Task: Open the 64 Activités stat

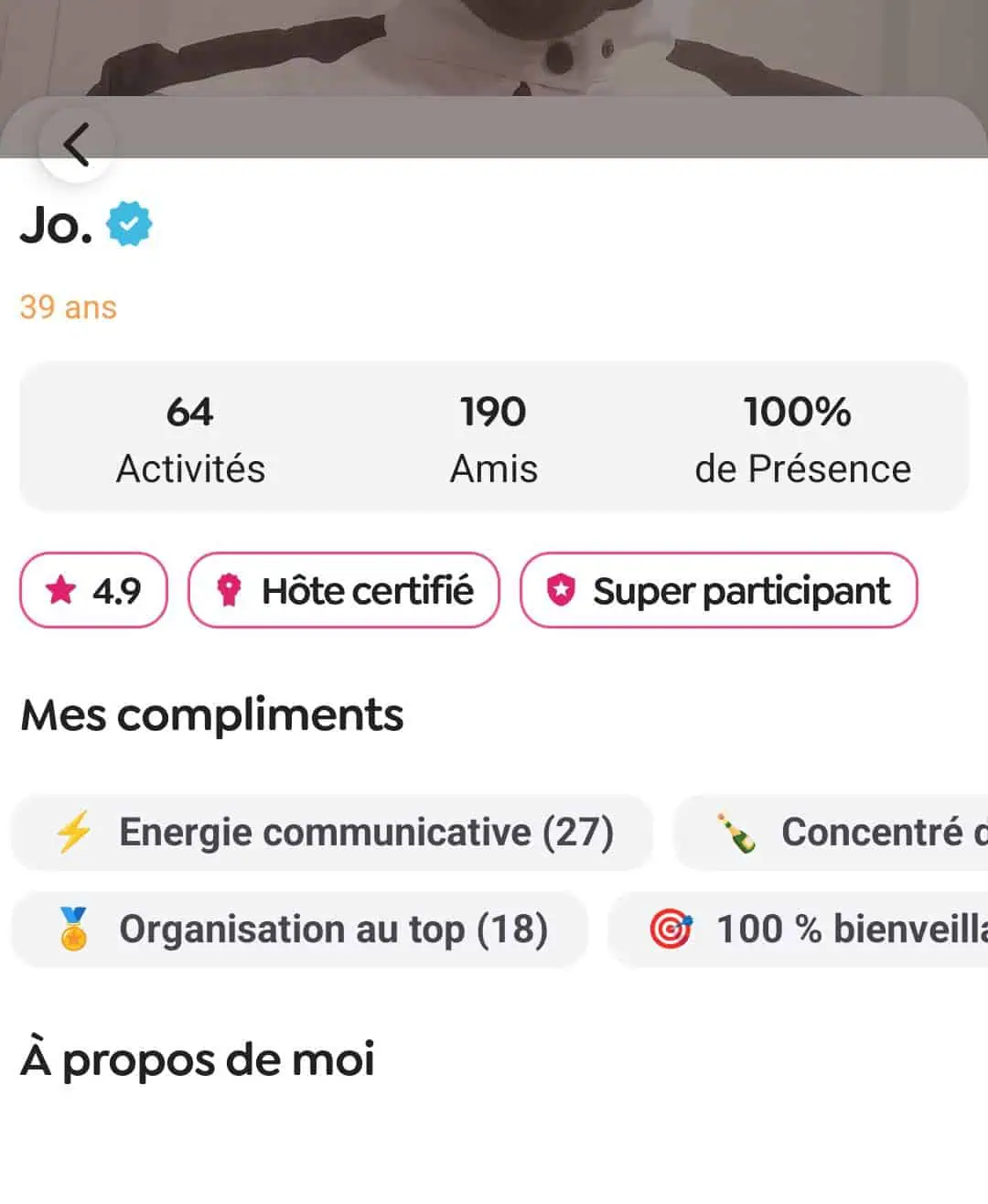Action: pos(190,439)
